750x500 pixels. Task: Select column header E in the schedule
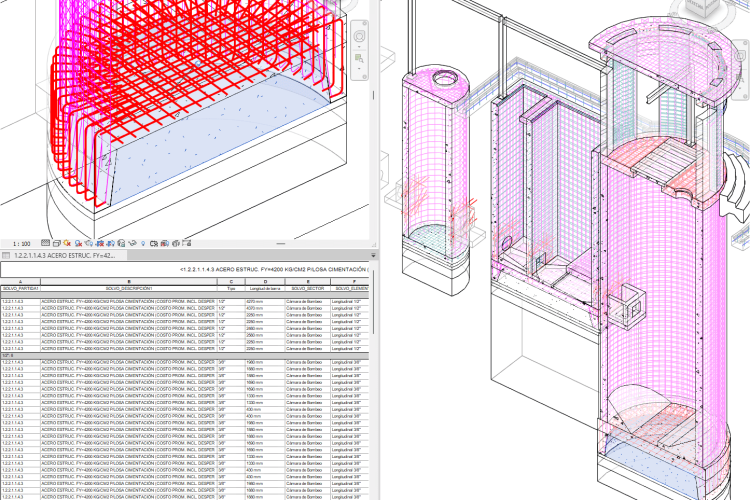(308, 282)
